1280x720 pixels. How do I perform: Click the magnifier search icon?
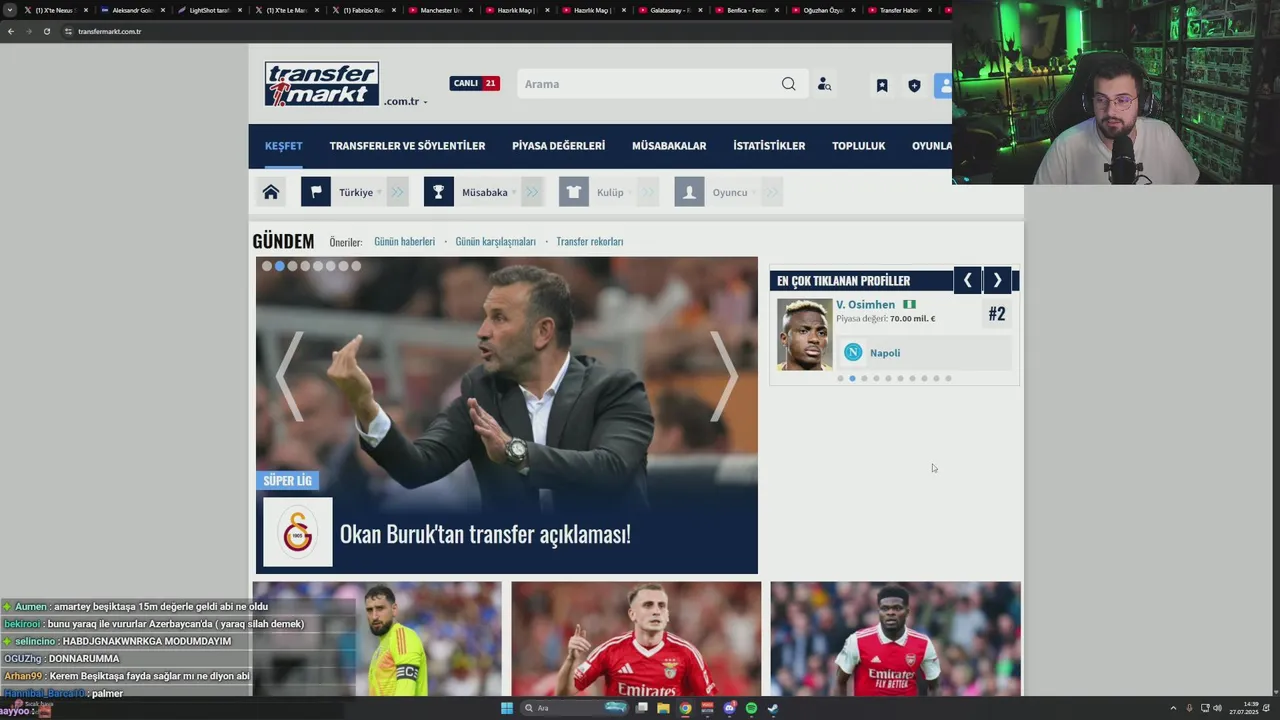[x=789, y=84]
